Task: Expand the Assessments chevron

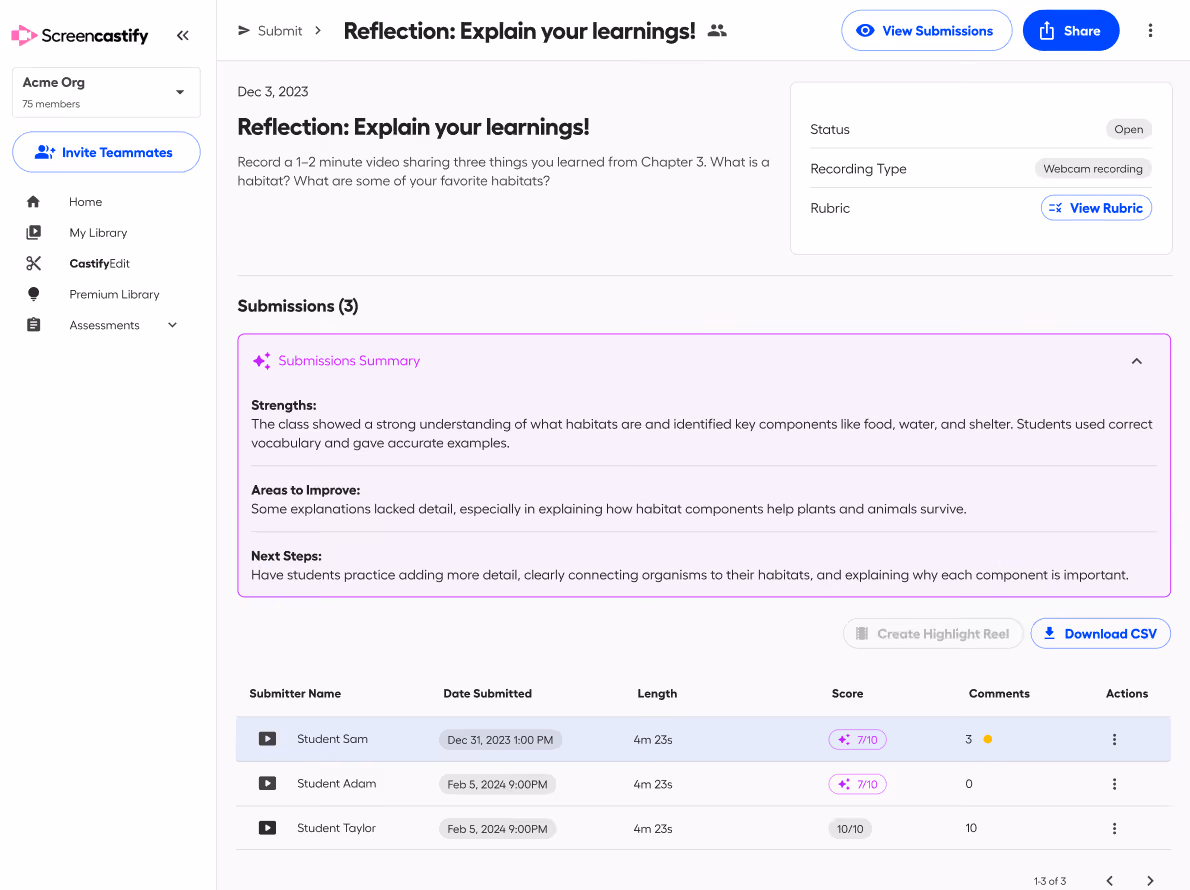Action: point(172,325)
